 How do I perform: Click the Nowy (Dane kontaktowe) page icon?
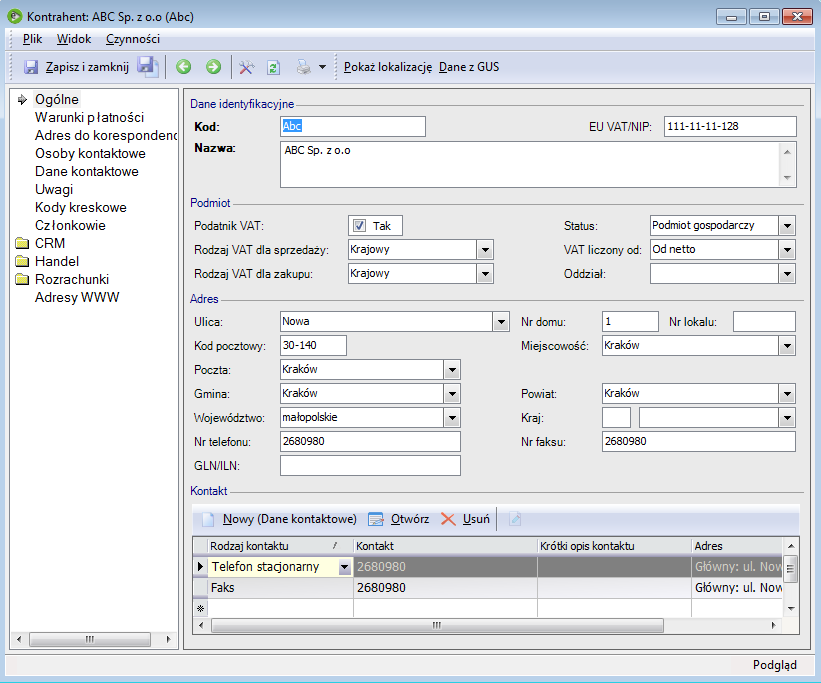pyautogui.click(x=208, y=519)
